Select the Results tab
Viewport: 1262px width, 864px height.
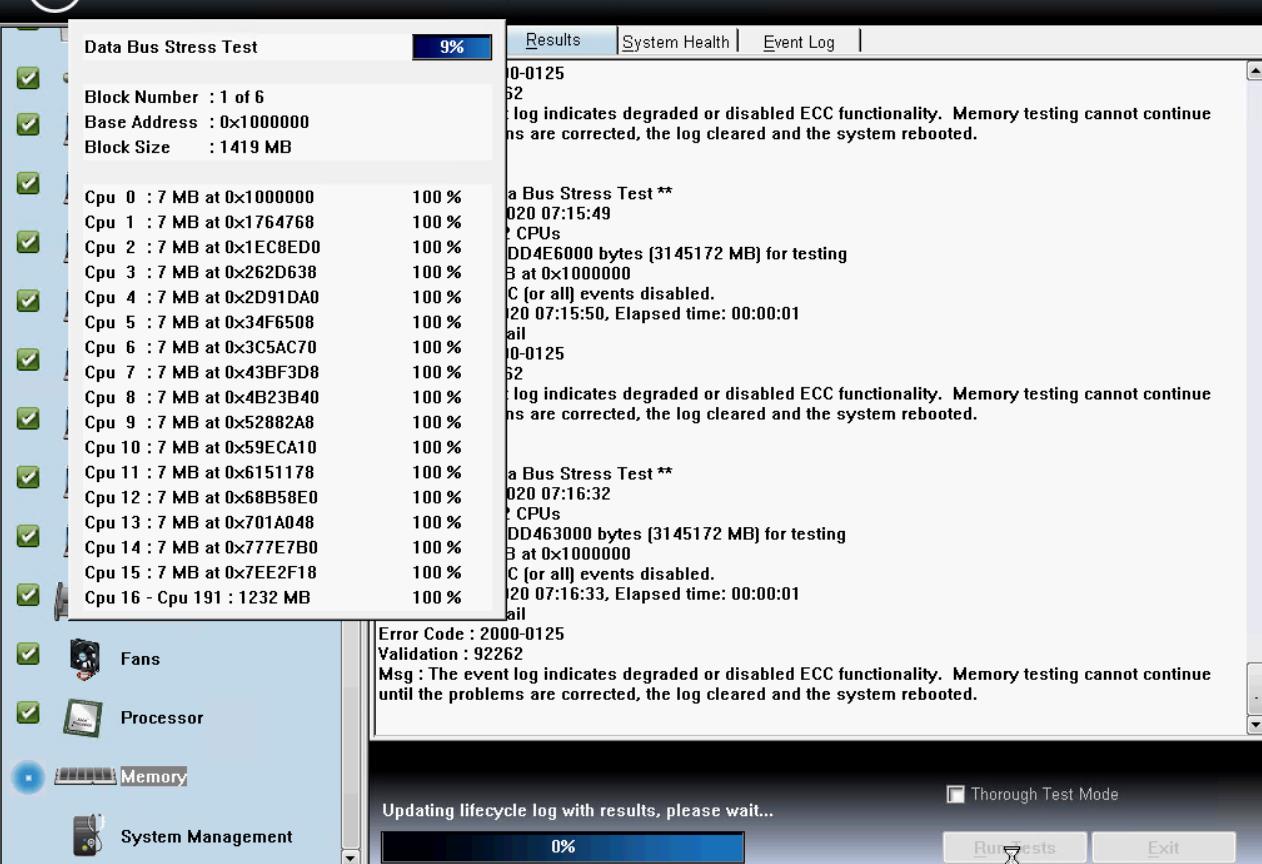555,40
